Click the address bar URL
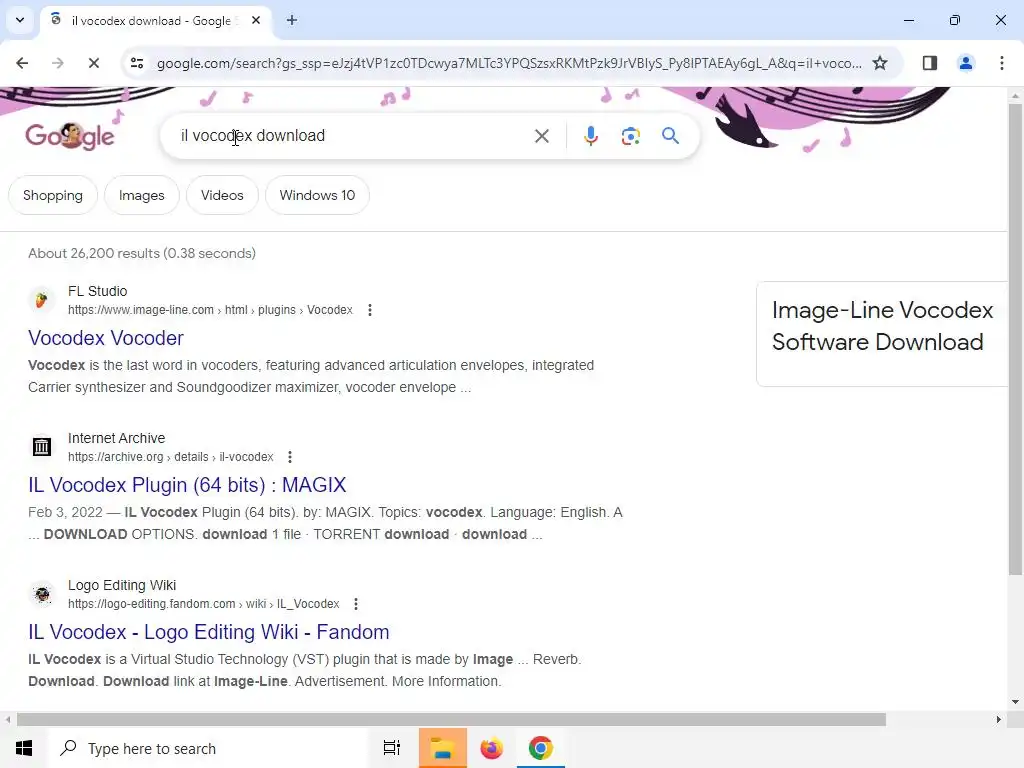The width and height of the screenshot is (1024, 768). tap(509, 63)
